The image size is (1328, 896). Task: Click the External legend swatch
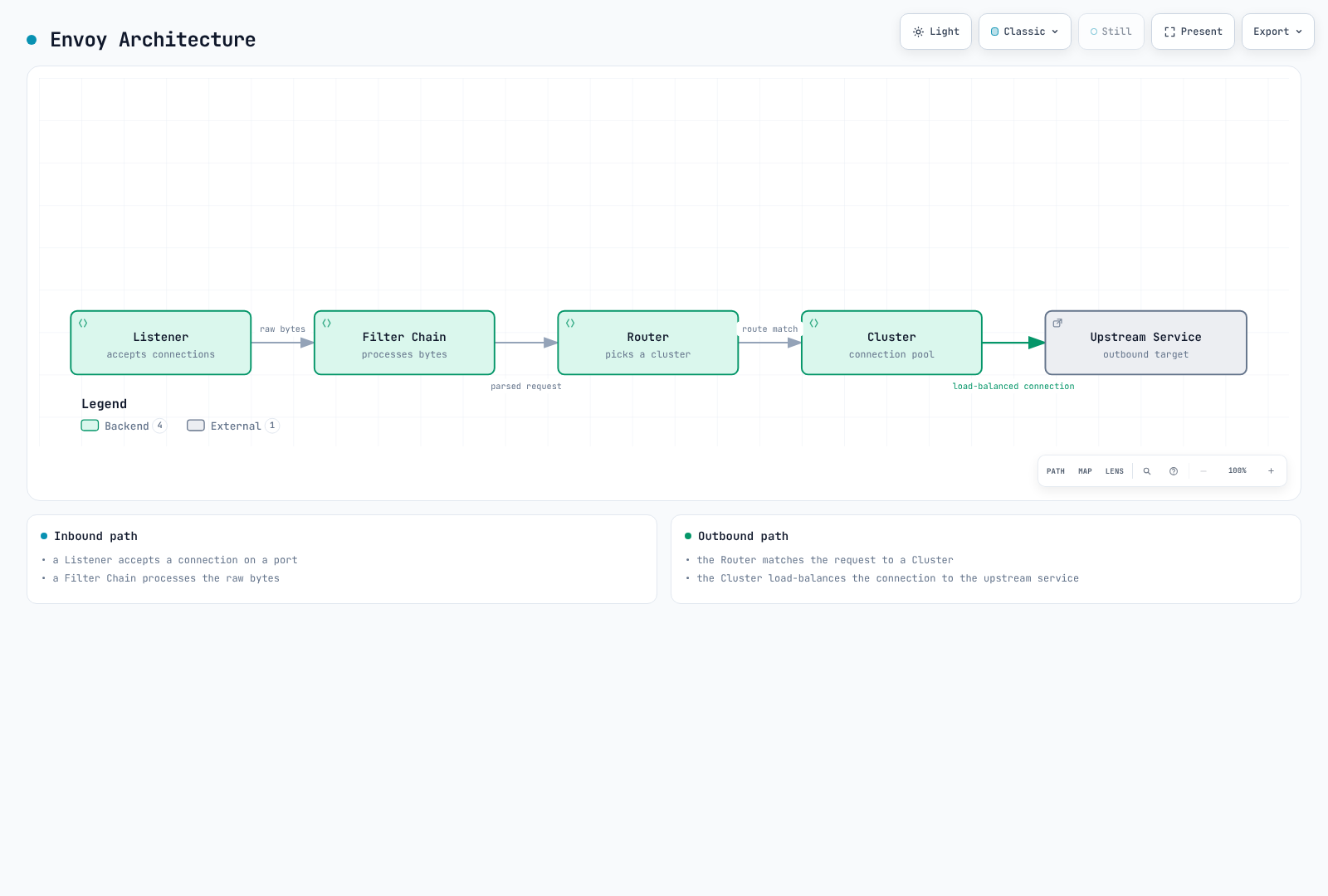pos(196,426)
